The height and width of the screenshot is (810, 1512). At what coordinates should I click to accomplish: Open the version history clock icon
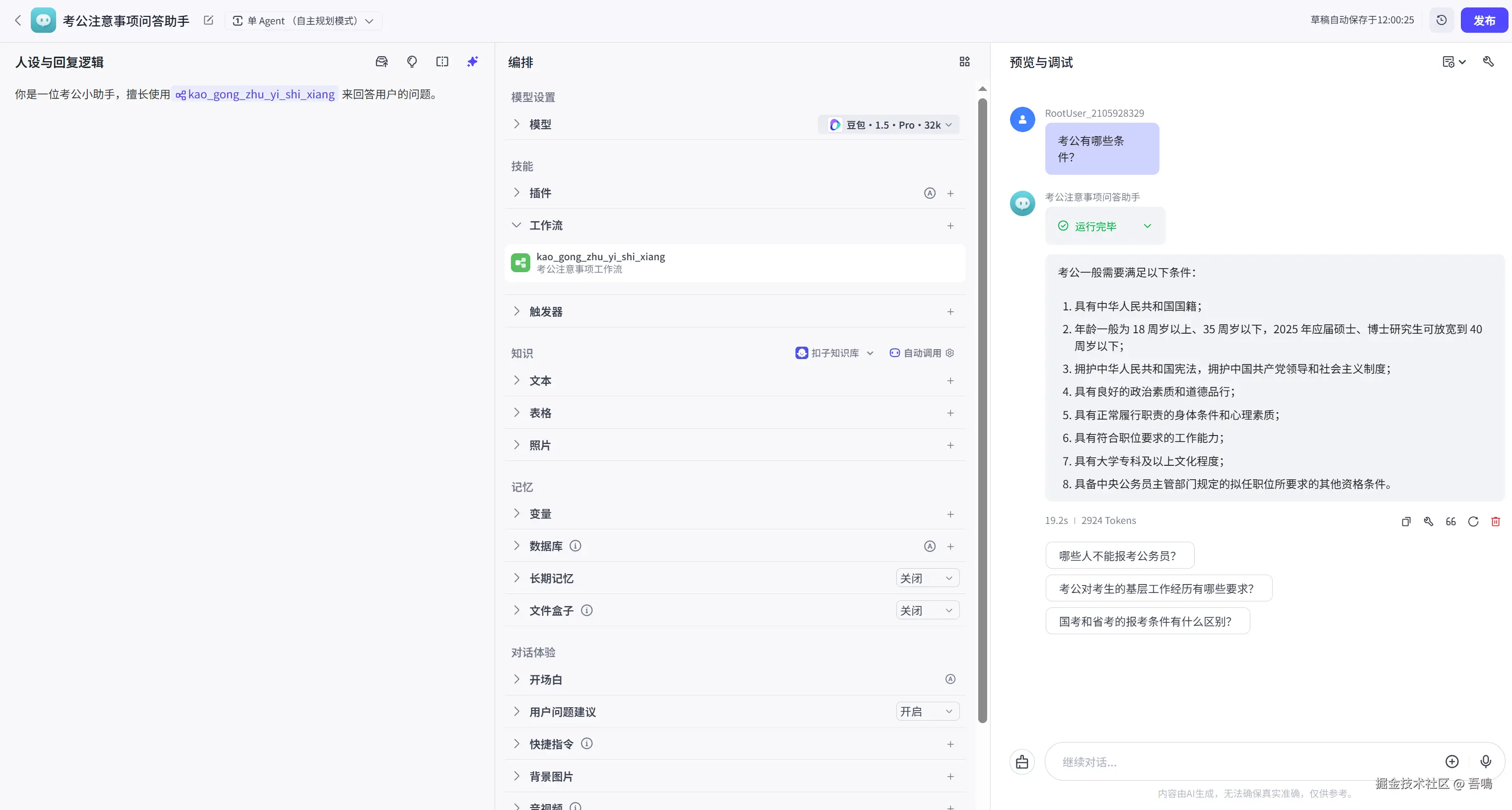[x=1441, y=20]
